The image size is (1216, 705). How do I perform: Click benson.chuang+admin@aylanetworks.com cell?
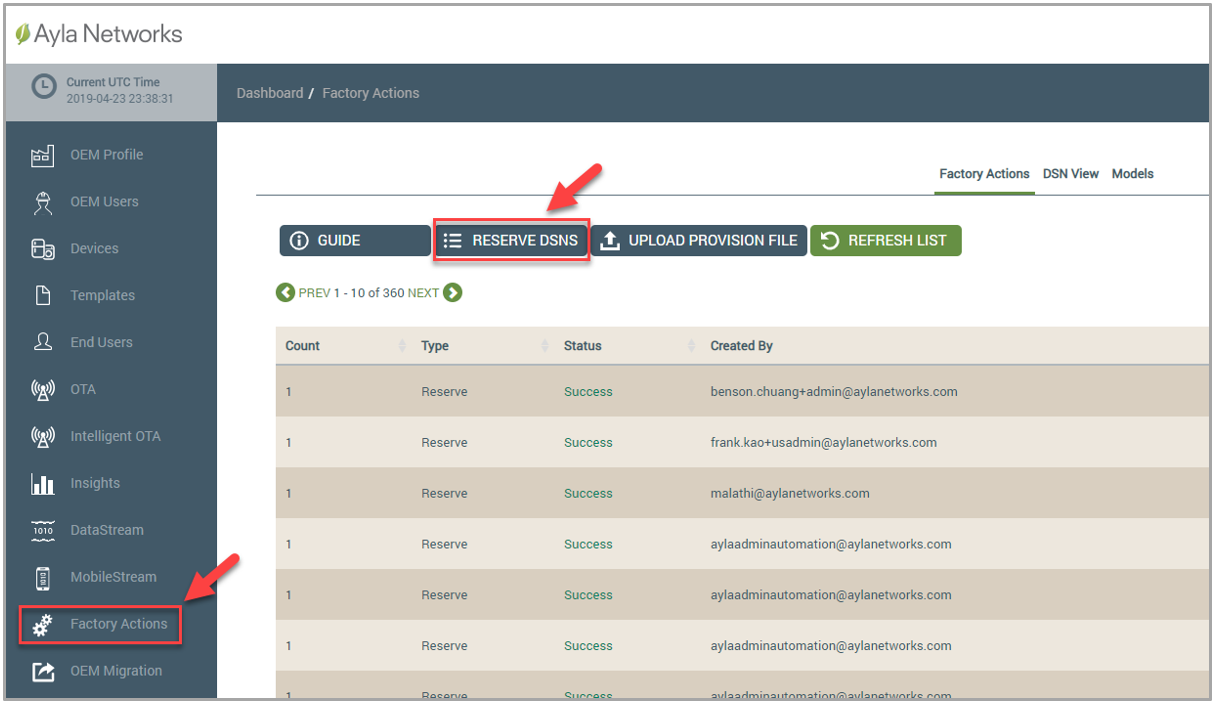tap(834, 392)
